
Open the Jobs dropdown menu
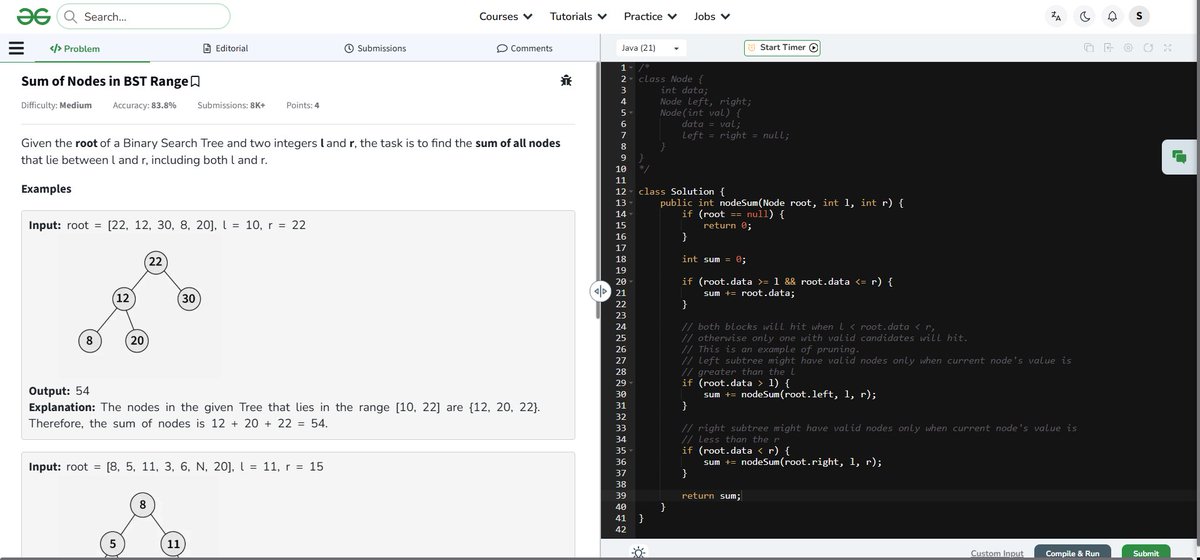coord(712,16)
